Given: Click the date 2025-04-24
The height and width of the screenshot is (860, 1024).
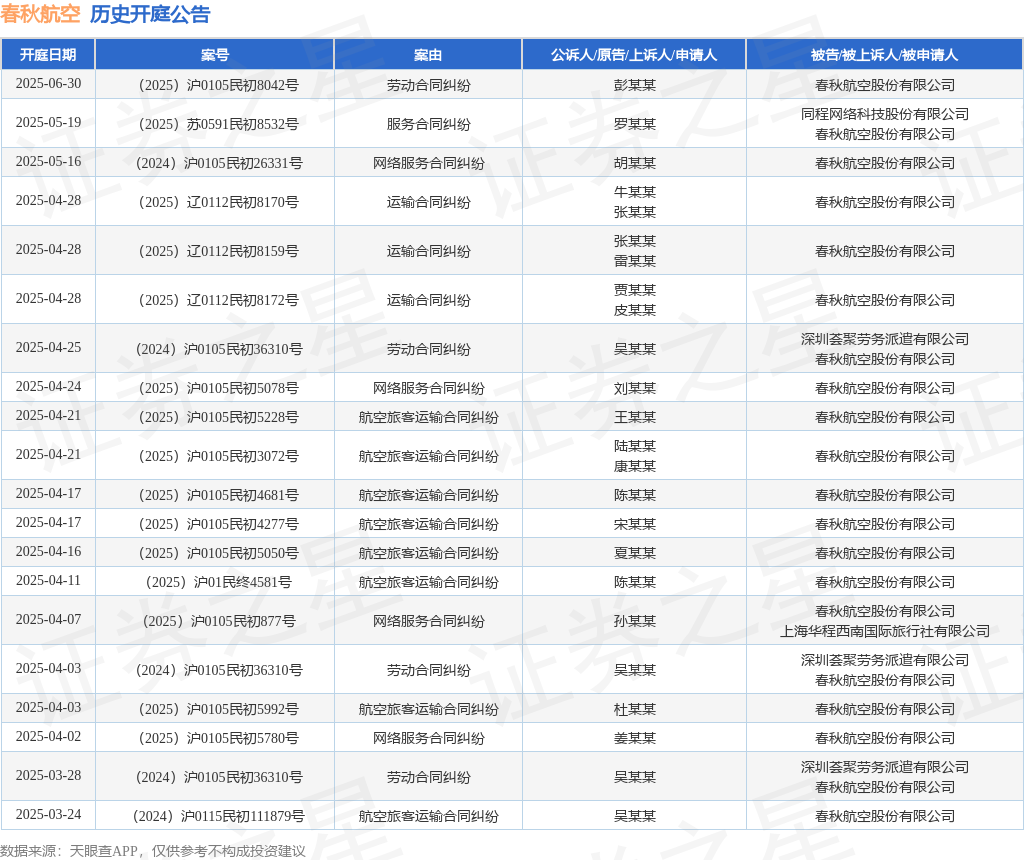Looking at the screenshot, I should coord(48,387).
